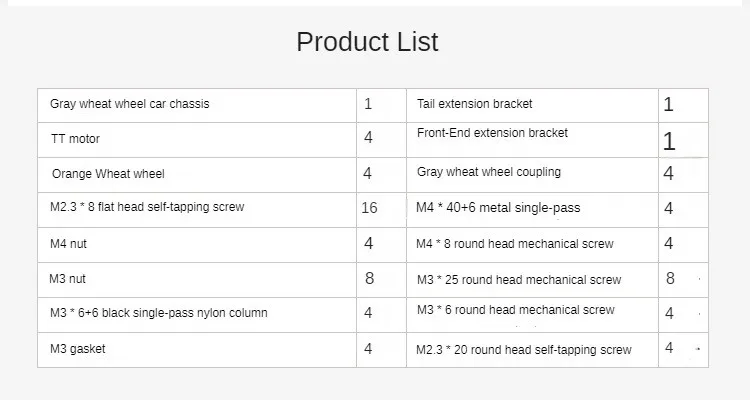Click M2.3 * 8 flat head self-tapping screw
The width and height of the screenshot is (750, 400).
click(147, 207)
